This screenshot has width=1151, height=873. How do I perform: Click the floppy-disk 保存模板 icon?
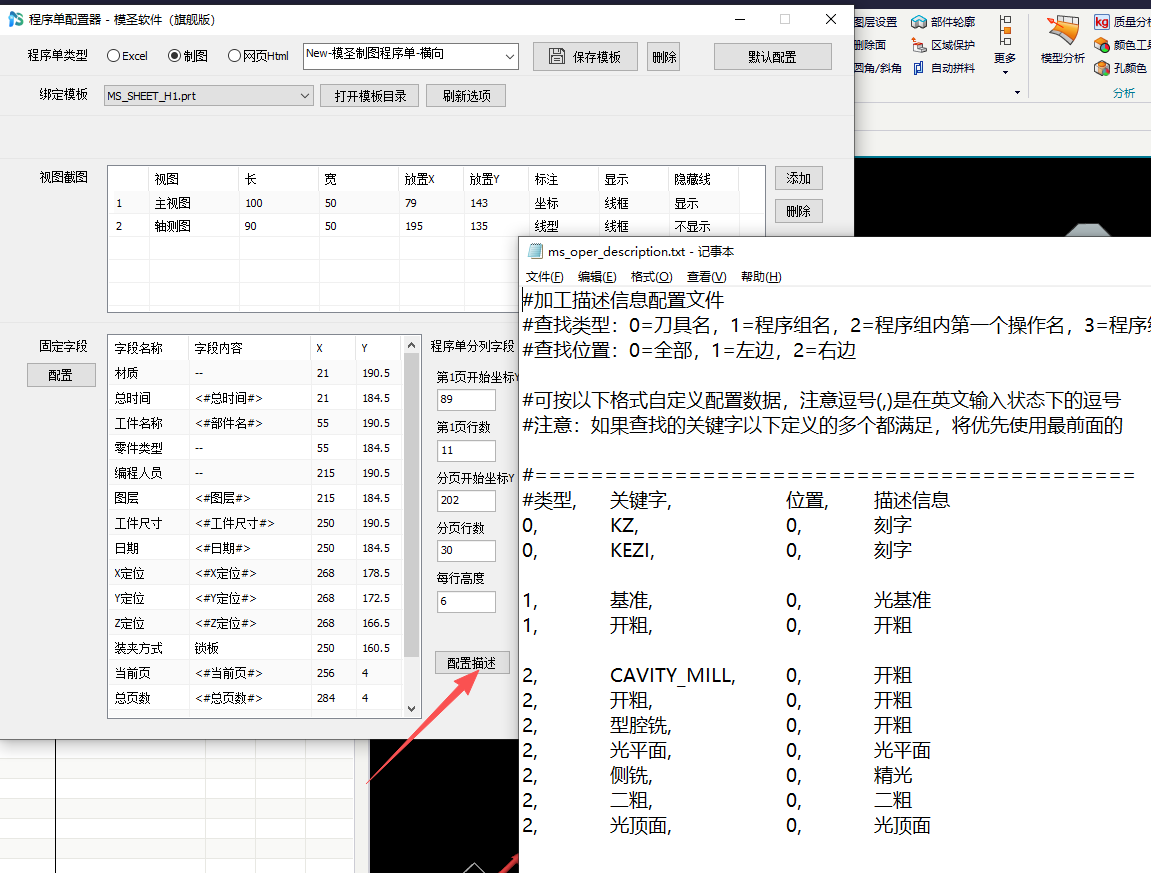click(x=557, y=57)
